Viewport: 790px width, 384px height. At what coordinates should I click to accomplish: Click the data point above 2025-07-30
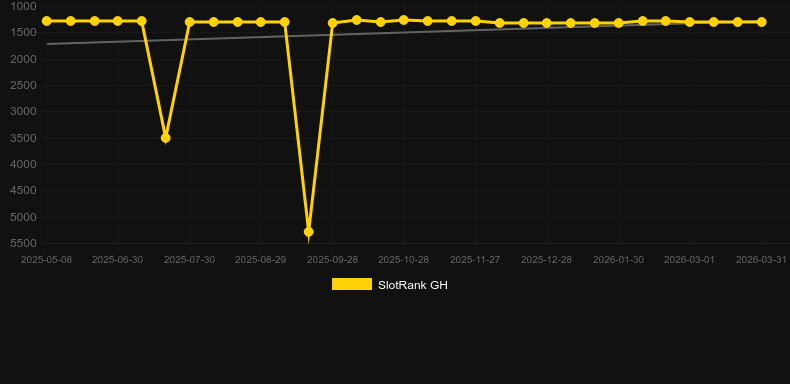coord(189,22)
